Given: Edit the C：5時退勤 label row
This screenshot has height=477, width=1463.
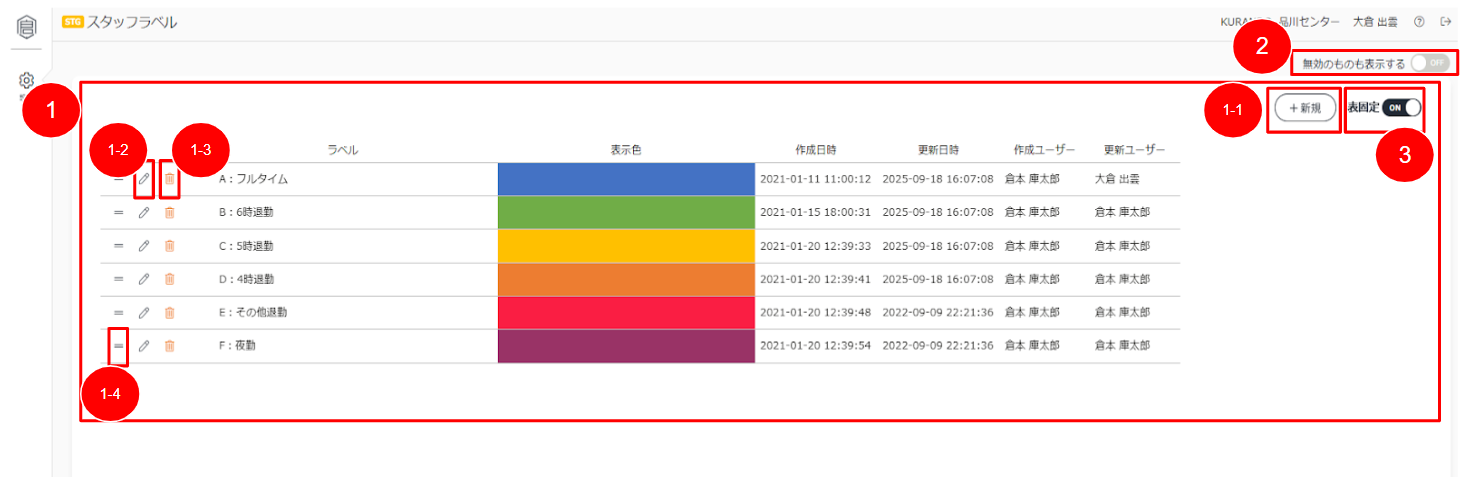Looking at the screenshot, I should point(144,246).
